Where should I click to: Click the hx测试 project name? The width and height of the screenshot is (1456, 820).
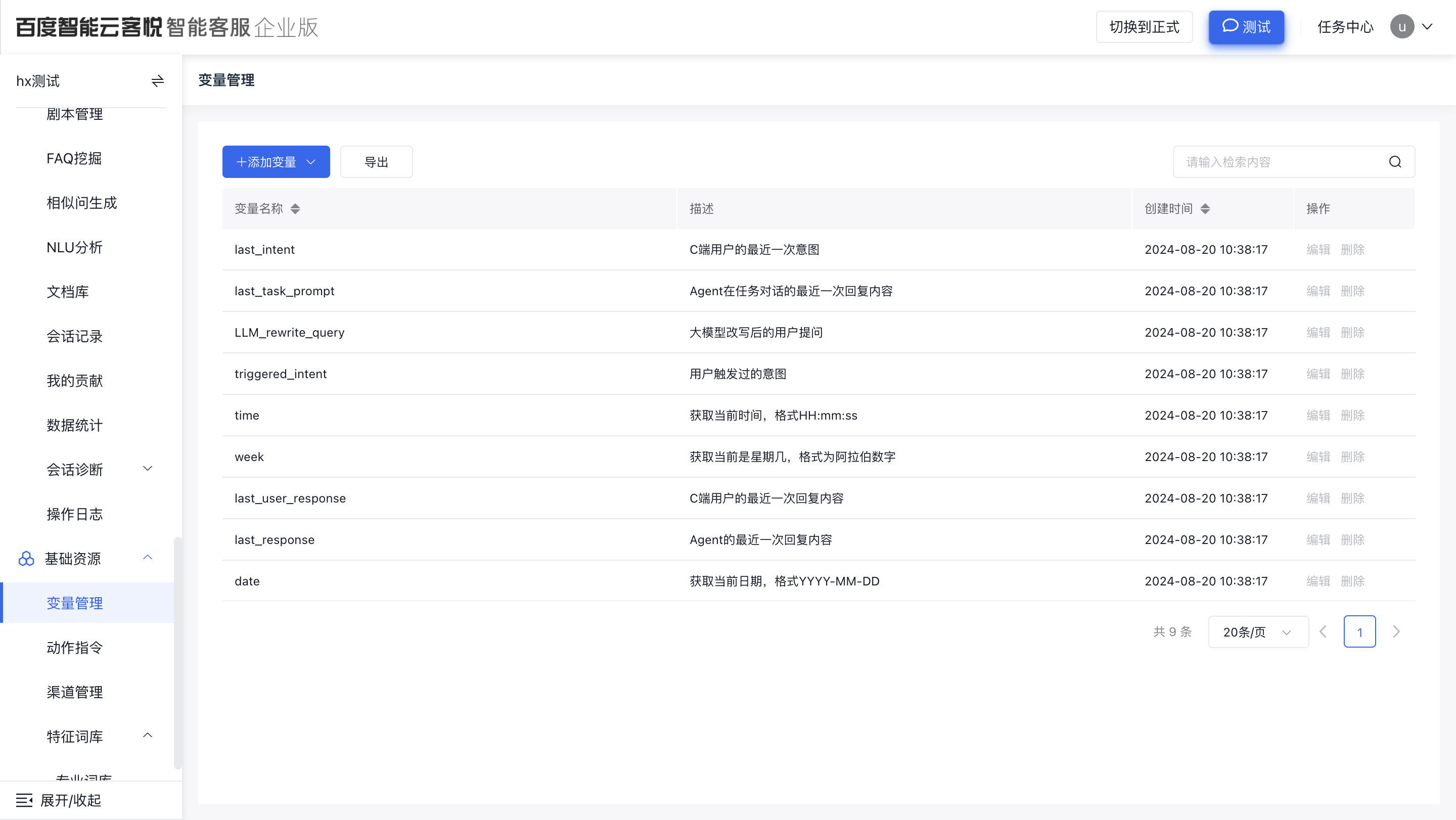(x=38, y=81)
